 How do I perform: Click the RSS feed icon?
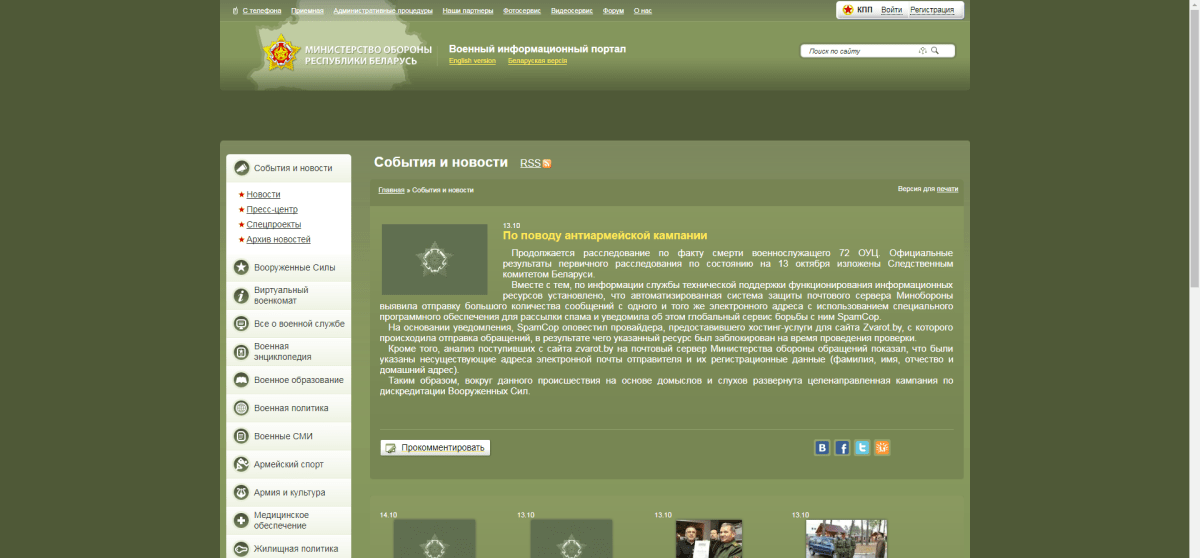(x=547, y=164)
